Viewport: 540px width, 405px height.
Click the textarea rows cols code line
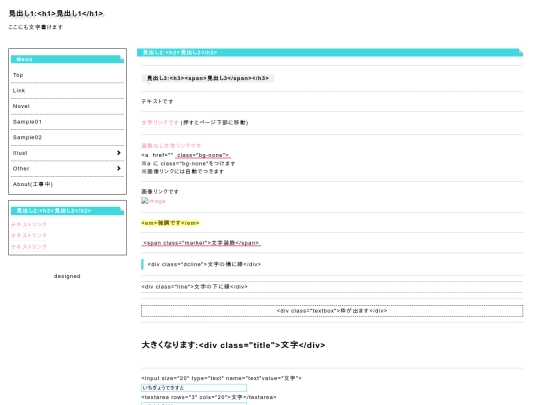[209, 397]
